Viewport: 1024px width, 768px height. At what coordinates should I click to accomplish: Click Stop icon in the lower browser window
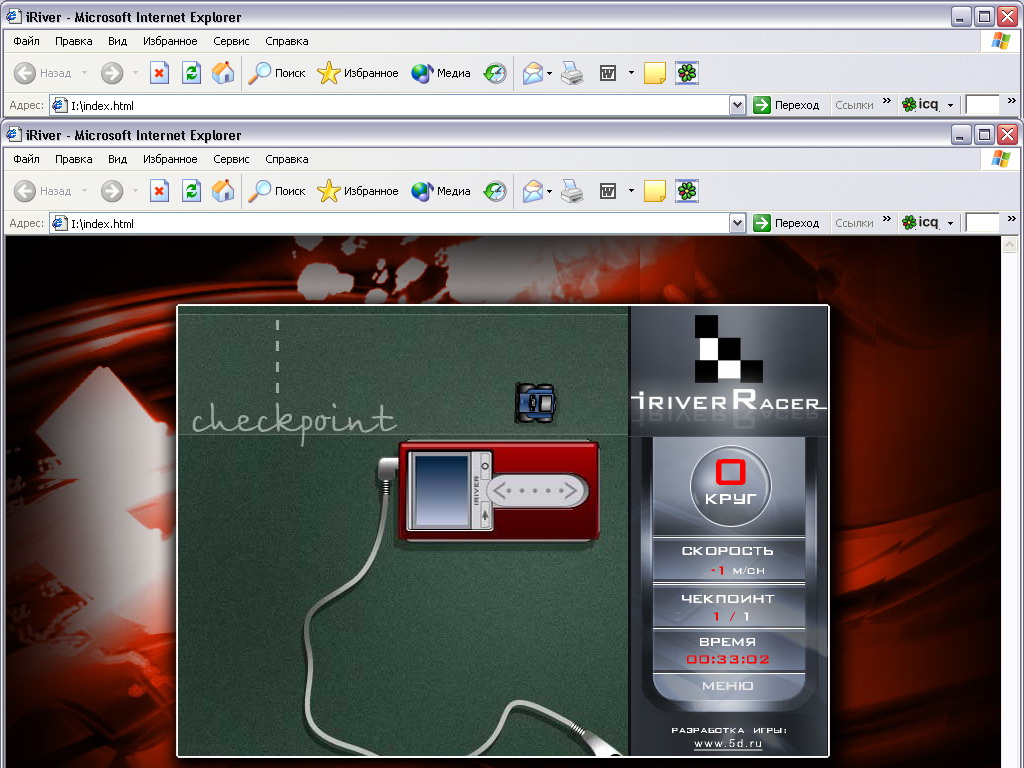[159, 191]
